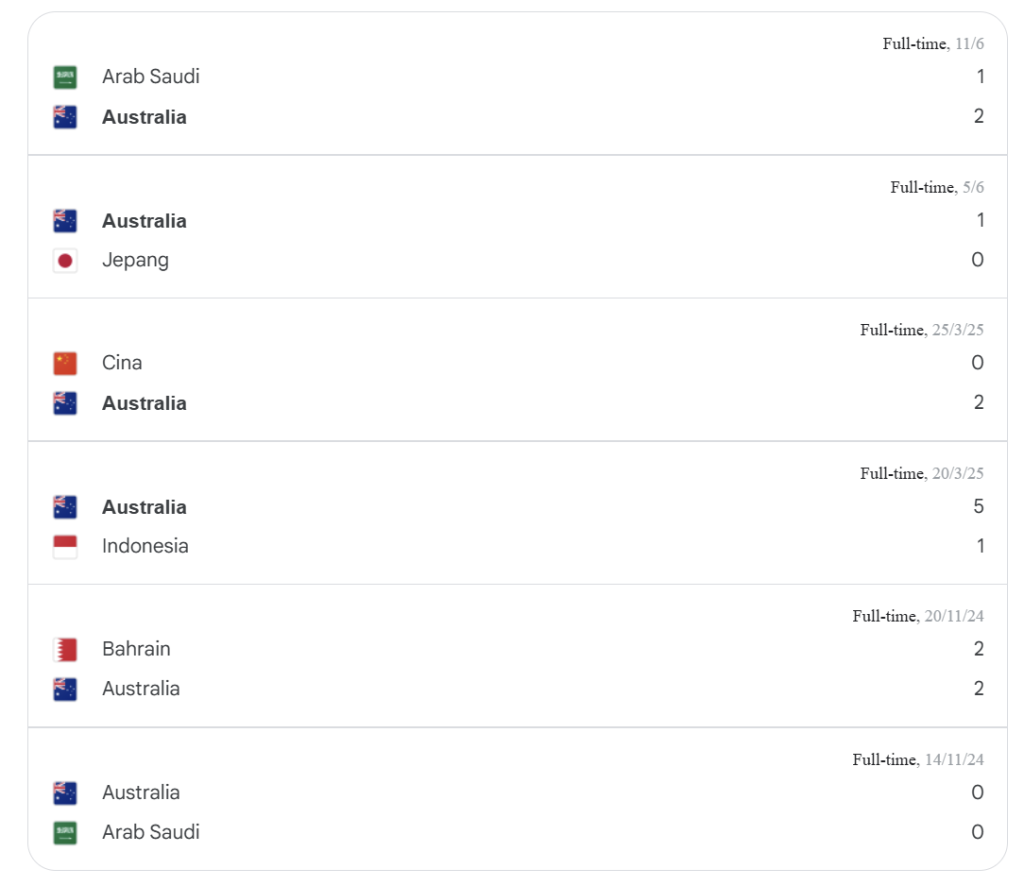Select the Indonesia team name

click(x=145, y=546)
